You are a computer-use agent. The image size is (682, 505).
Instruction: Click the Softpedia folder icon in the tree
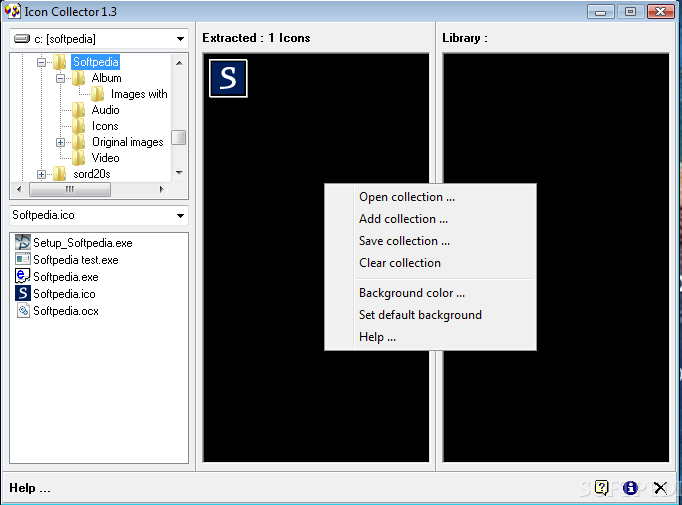point(60,62)
